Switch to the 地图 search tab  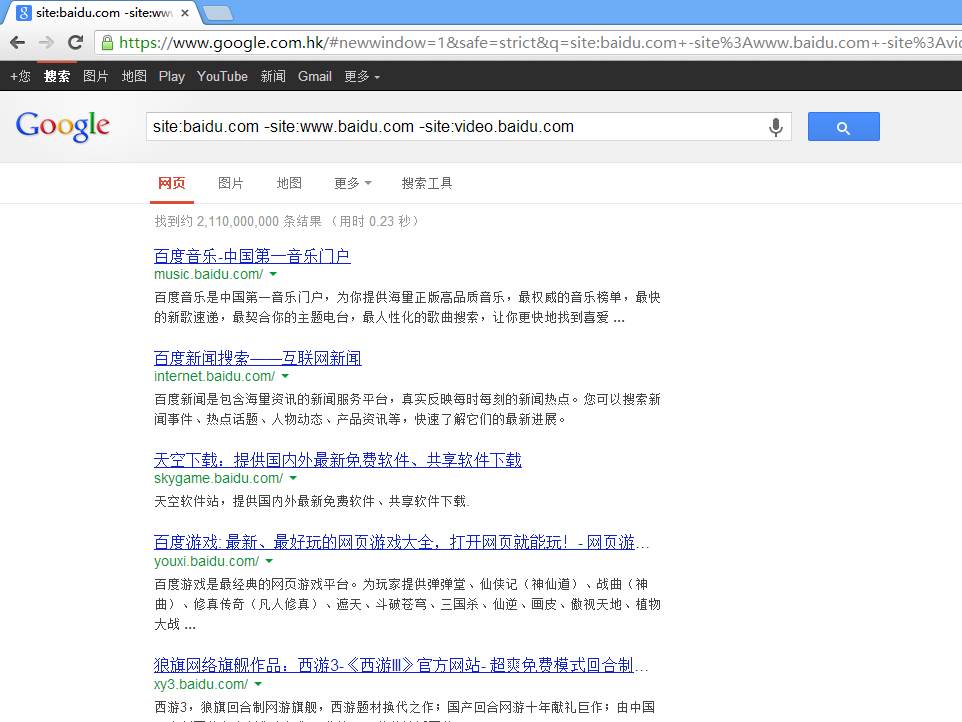(x=289, y=183)
